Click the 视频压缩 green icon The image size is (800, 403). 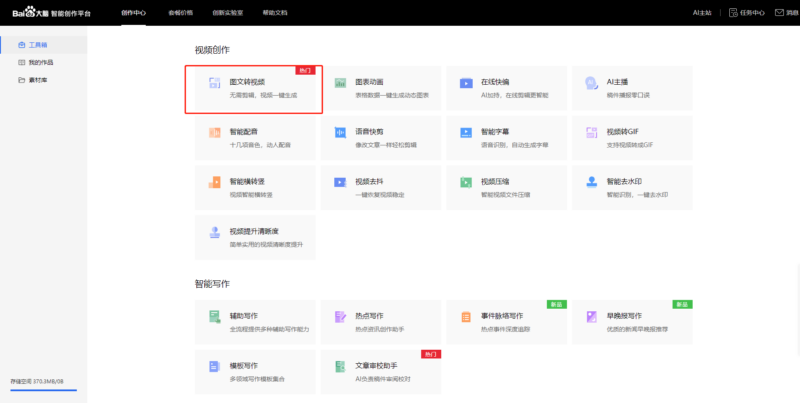[x=466, y=182]
